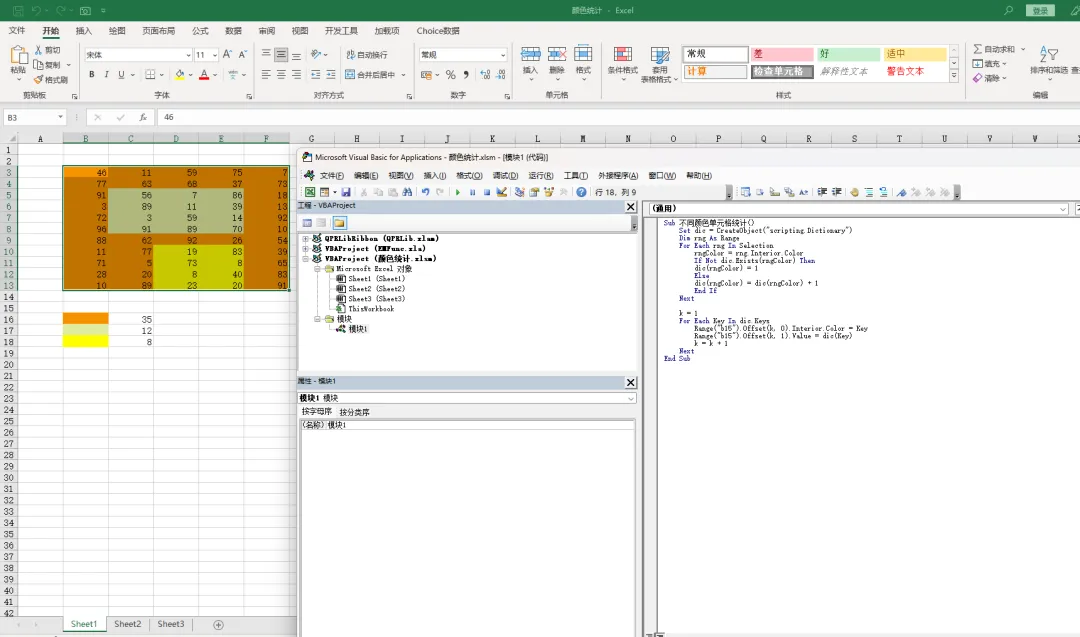This screenshot has height=637, width=1080.
Task: Click the Indent icon in VBA Edit toolbar
Action: point(822,192)
